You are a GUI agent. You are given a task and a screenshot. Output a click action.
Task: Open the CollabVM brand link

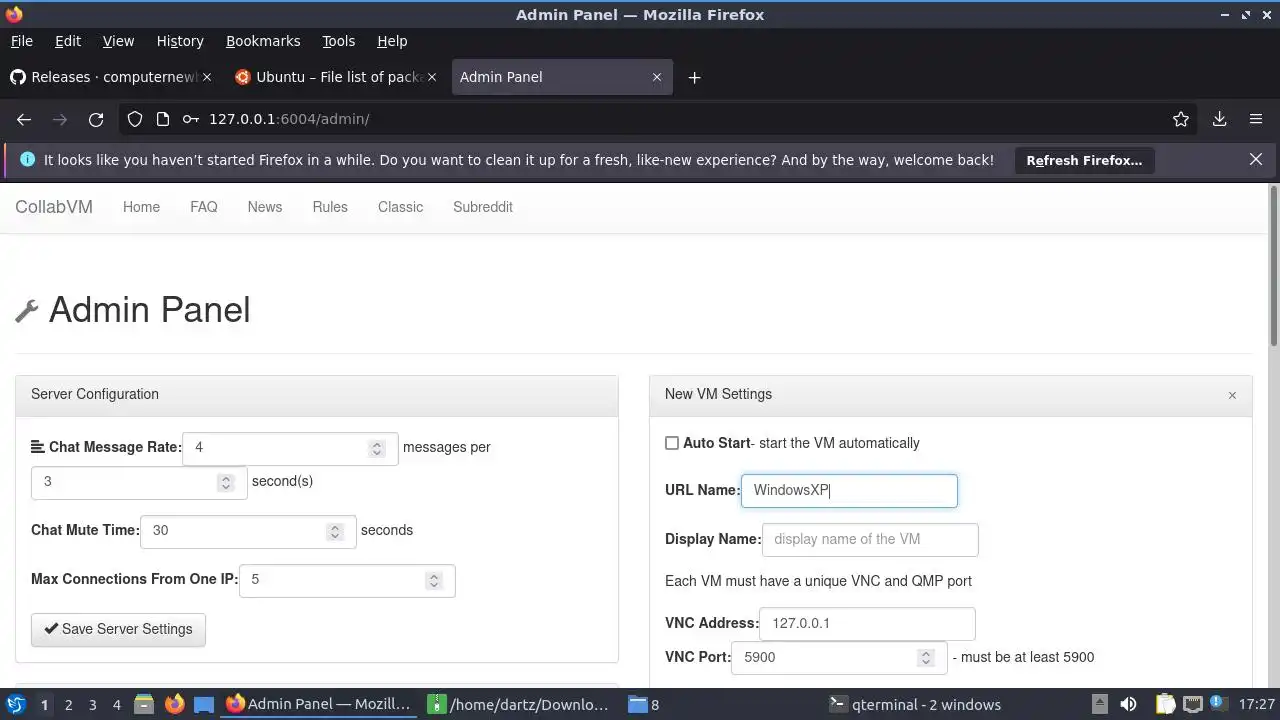coord(54,207)
